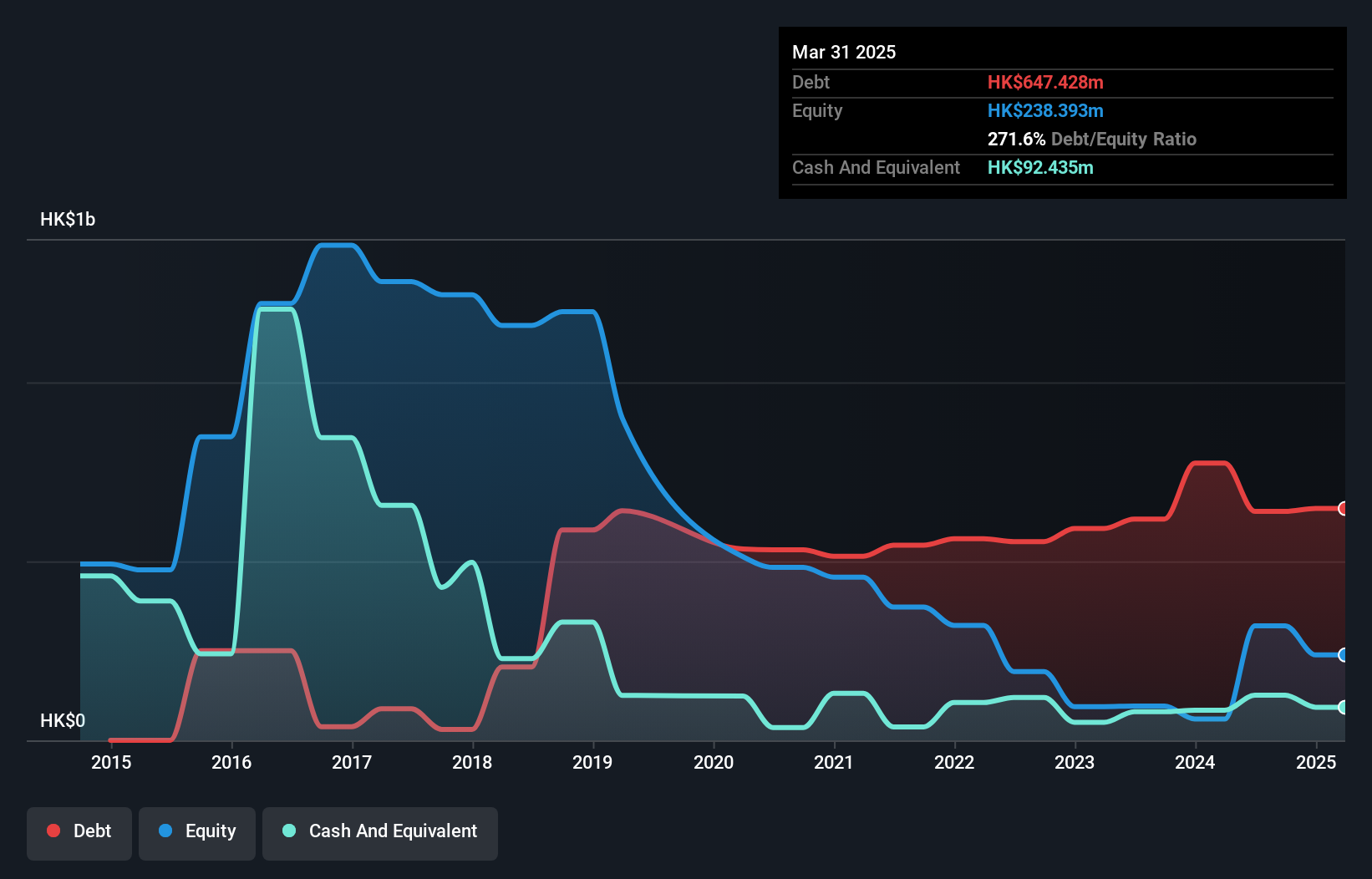1372x879 pixels.
Task: Toggle the Debt series in legend
Action: (79, 833)
